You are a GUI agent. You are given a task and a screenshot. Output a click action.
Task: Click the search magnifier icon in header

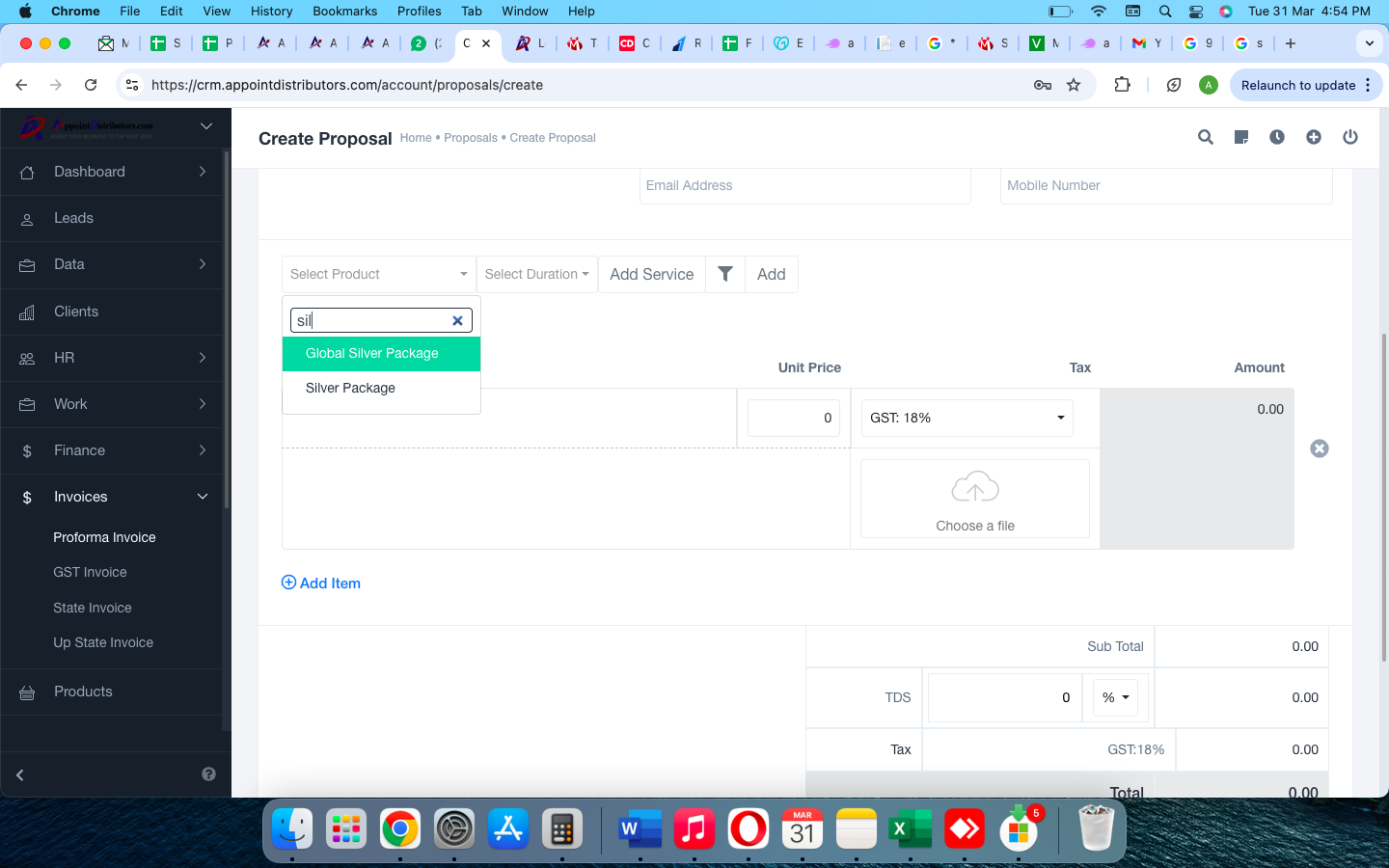click(x=1205, y=137)
